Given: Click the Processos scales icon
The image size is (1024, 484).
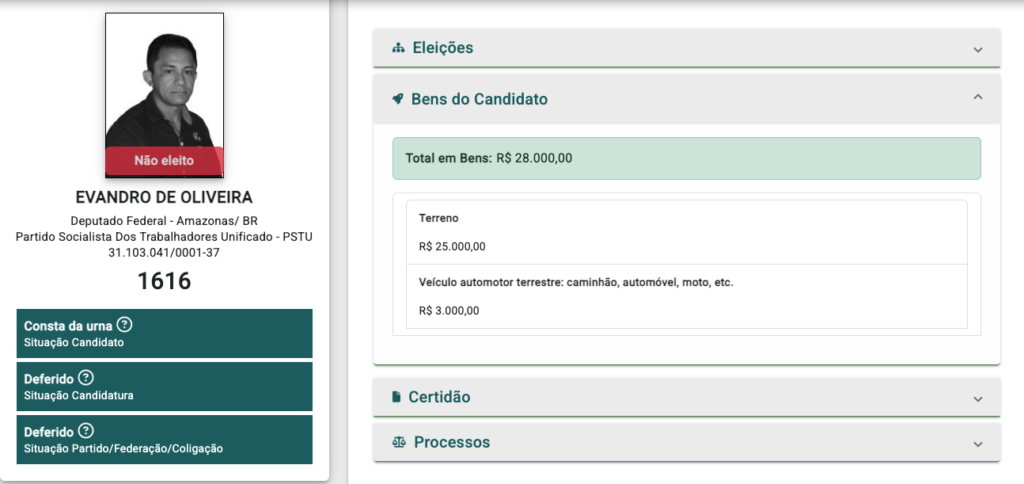Looking at the screenshot, I should pyautogui.click(x=398, y=442).
